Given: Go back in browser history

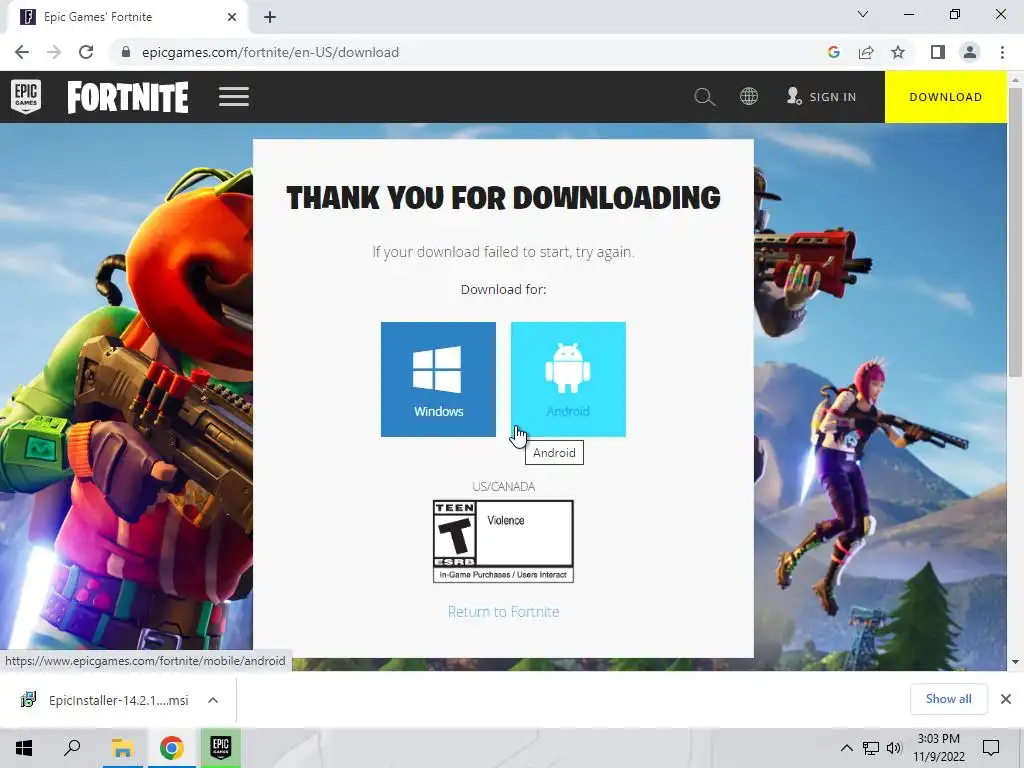Looking at the screenshot, I should [22, 52].
